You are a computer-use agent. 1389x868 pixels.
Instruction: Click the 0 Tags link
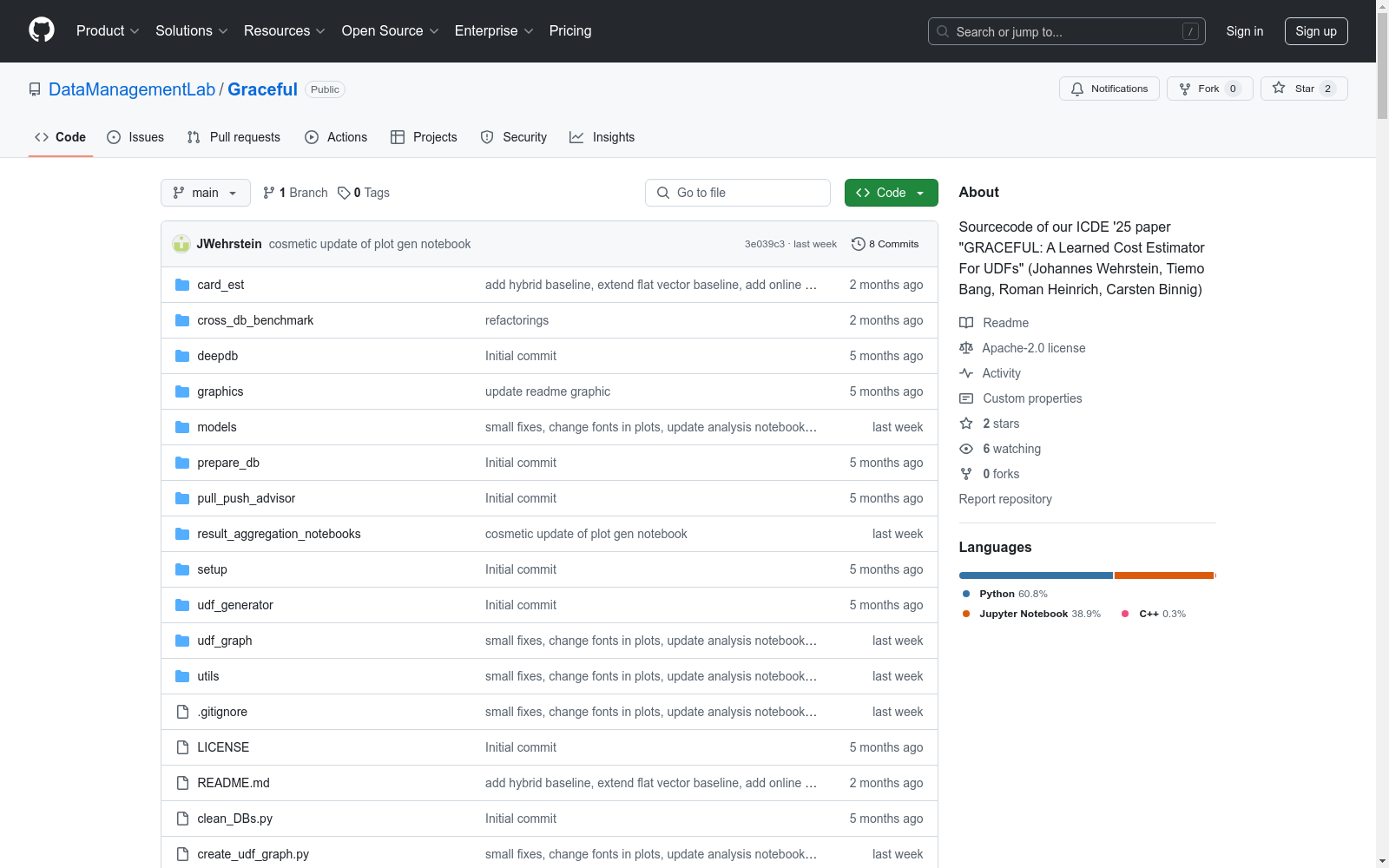click(364, 193)
